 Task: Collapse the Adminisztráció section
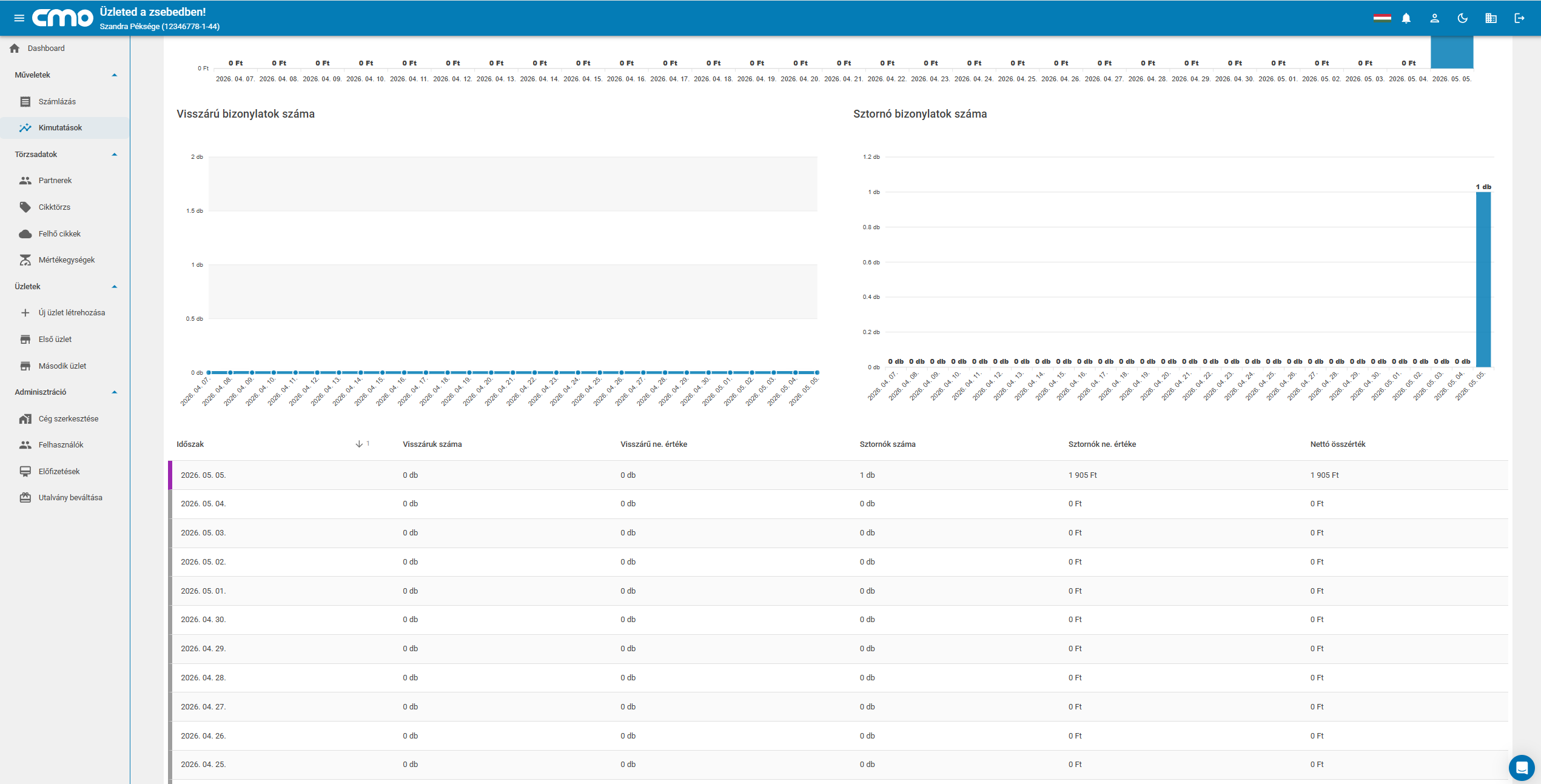tap(114, 392)
